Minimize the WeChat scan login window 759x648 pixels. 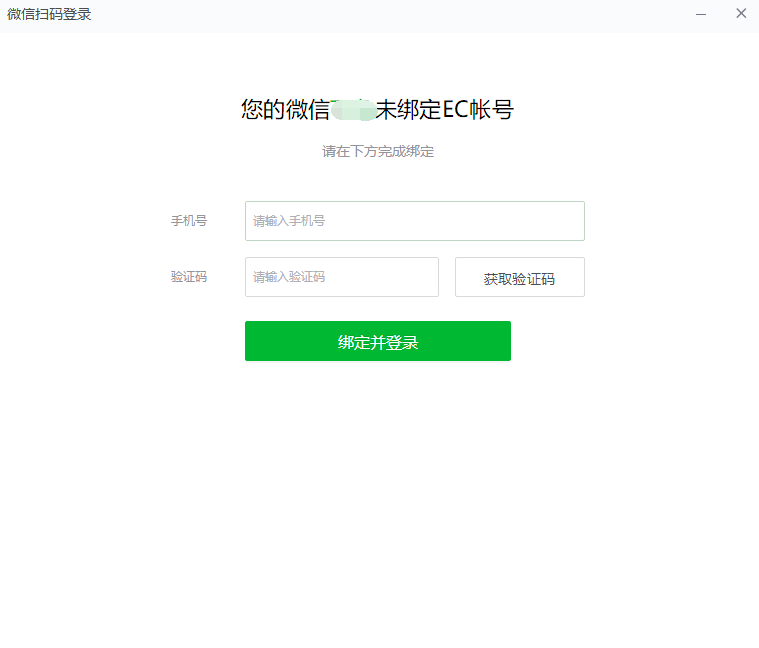click(701, 14)
